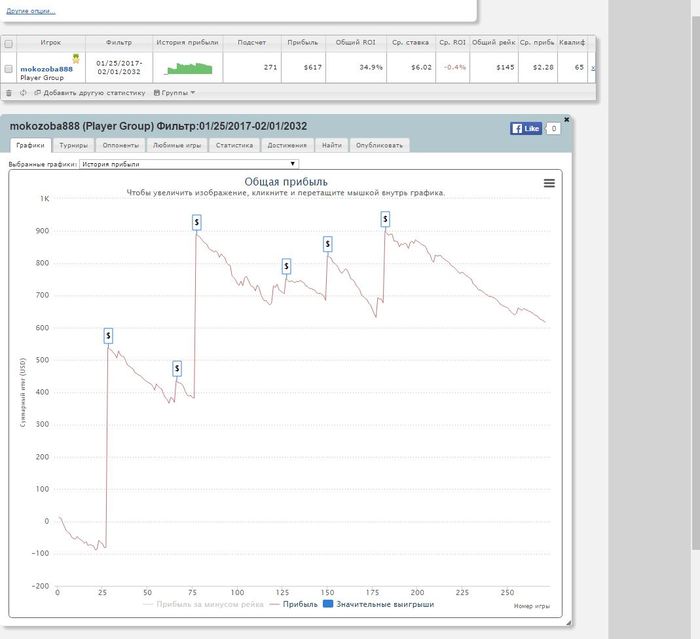The height and width of the screenshot is (639, 700).
Task: Sort by the Игрок column header
Action: point(51,43)
